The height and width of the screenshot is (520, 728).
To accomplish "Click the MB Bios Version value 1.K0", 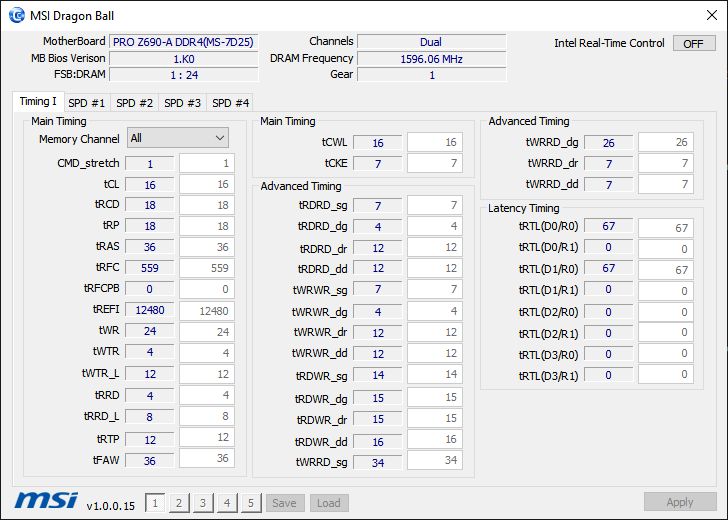I will point(183,59).
